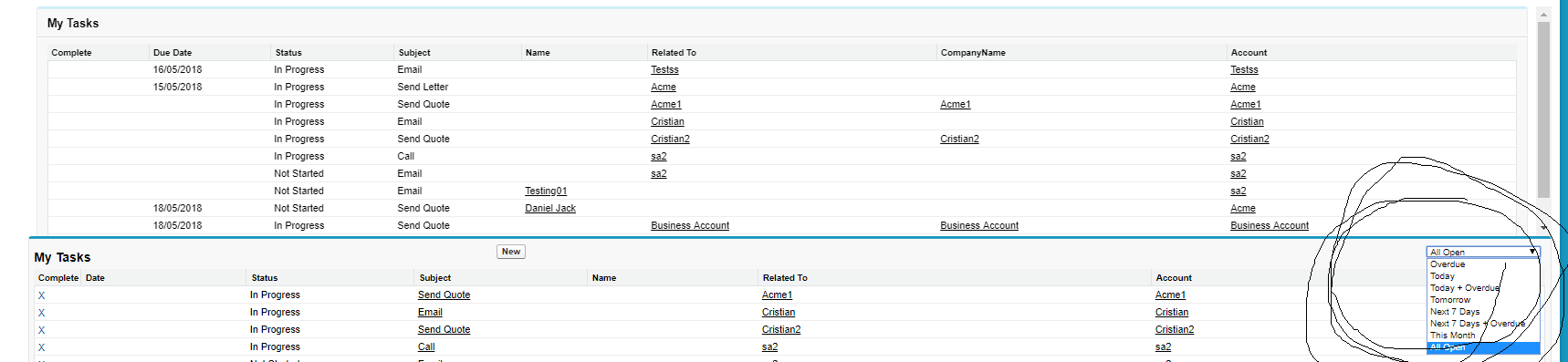Select Overdue from the filter list
This screenshot has width=1568, height=362.
[1448, 264]
